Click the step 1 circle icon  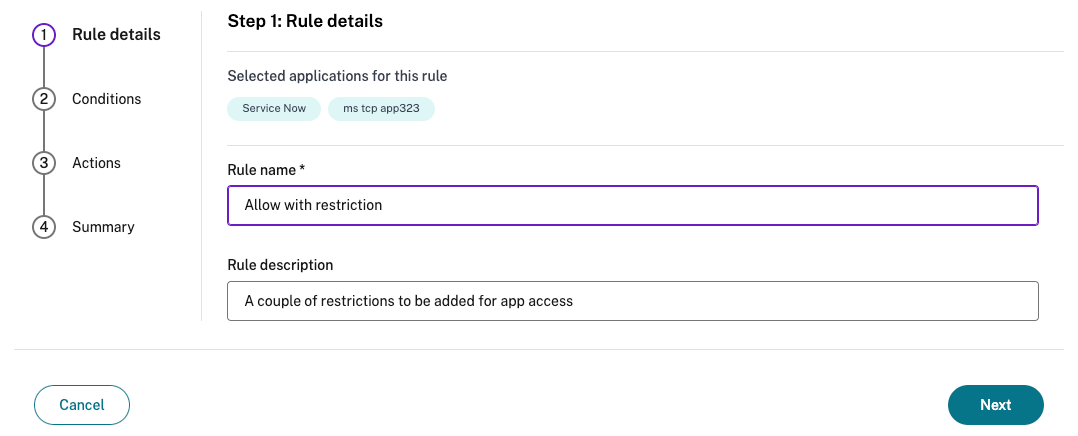tap(44, 35)
